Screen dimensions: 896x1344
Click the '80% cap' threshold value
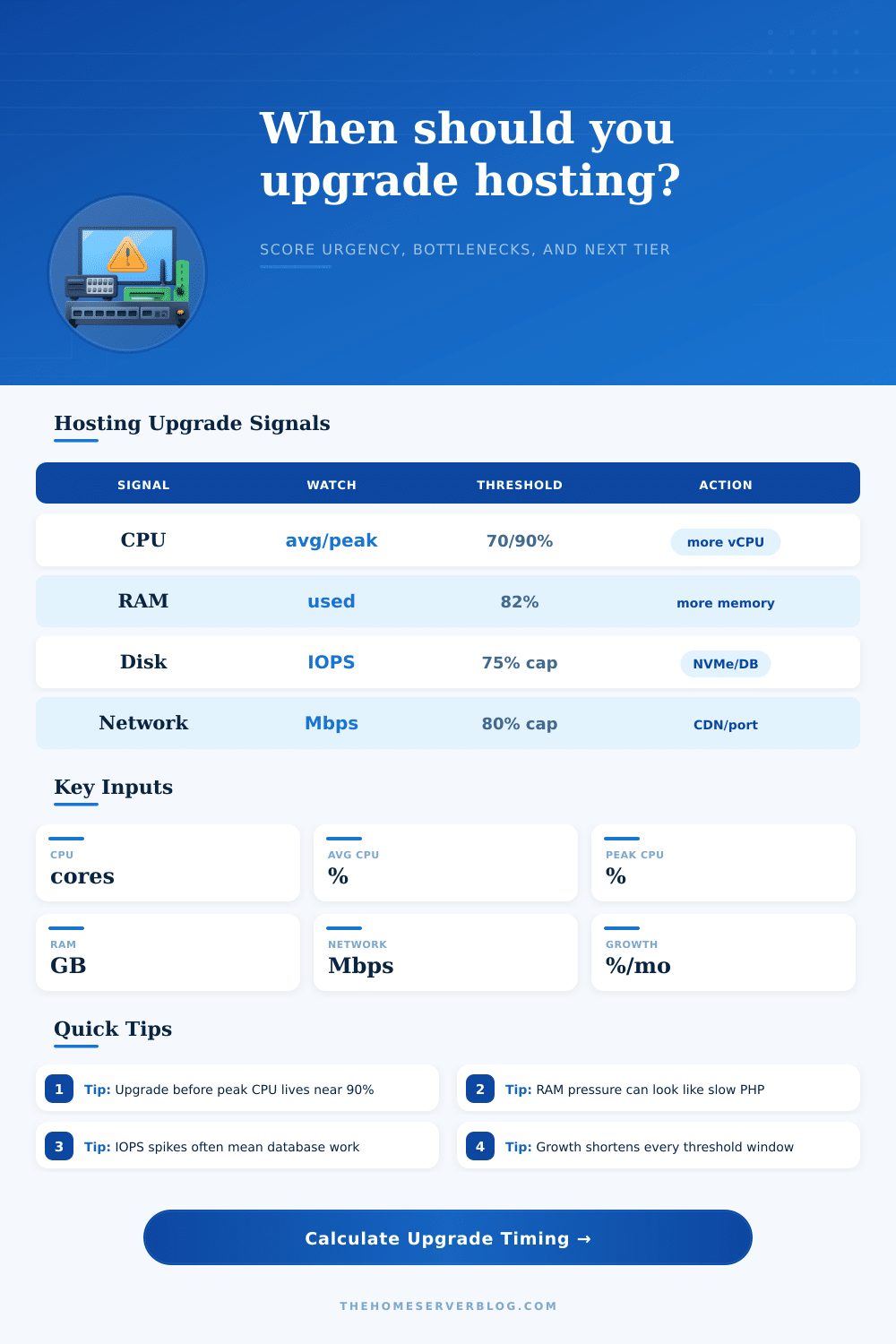[520, 724]
